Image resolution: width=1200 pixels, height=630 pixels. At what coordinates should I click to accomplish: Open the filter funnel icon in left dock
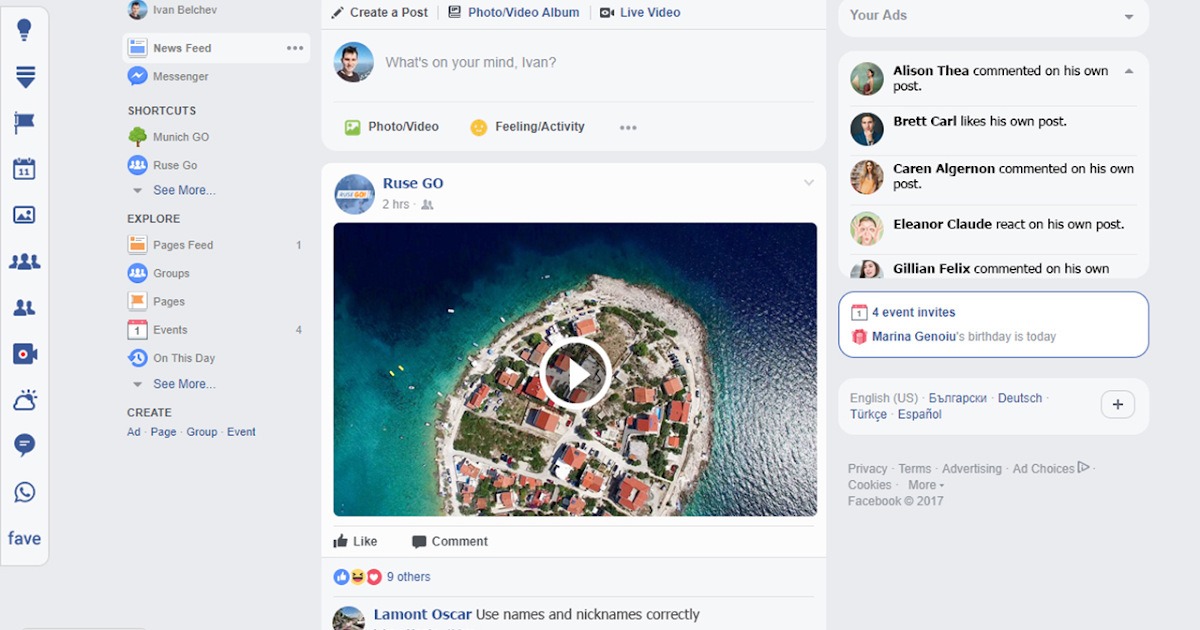(25, 77)
